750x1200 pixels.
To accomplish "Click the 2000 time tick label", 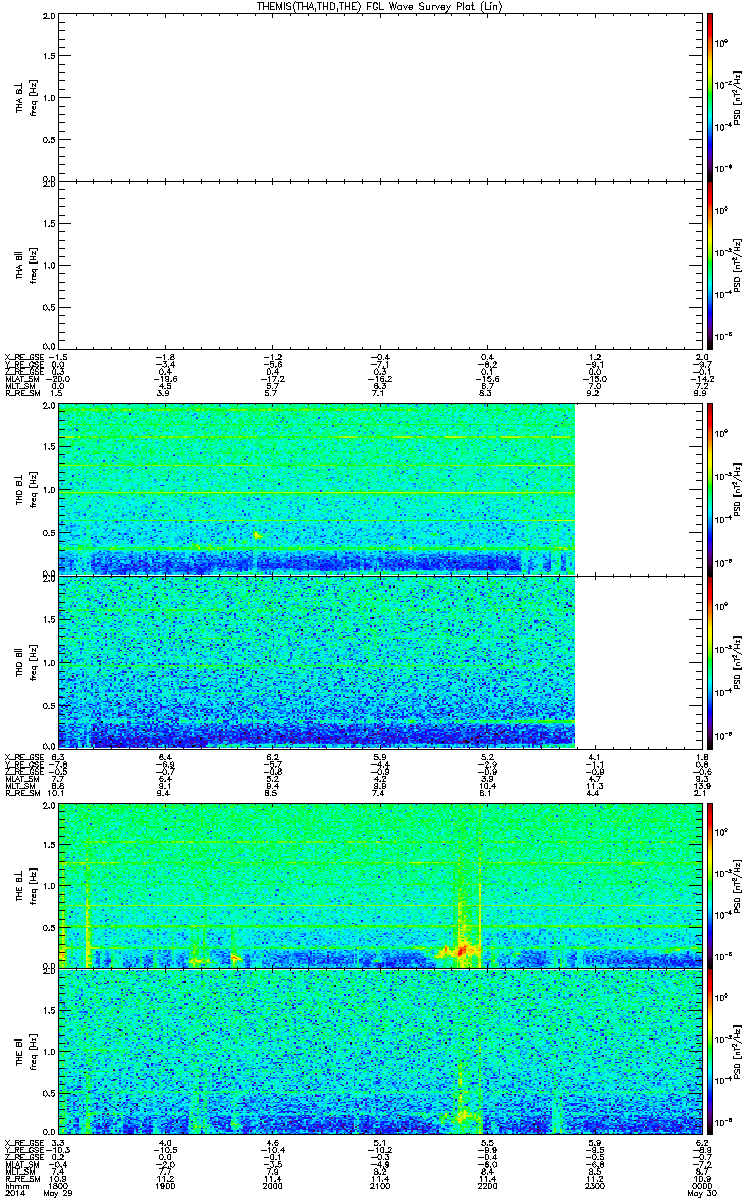I will point(273,1184).
